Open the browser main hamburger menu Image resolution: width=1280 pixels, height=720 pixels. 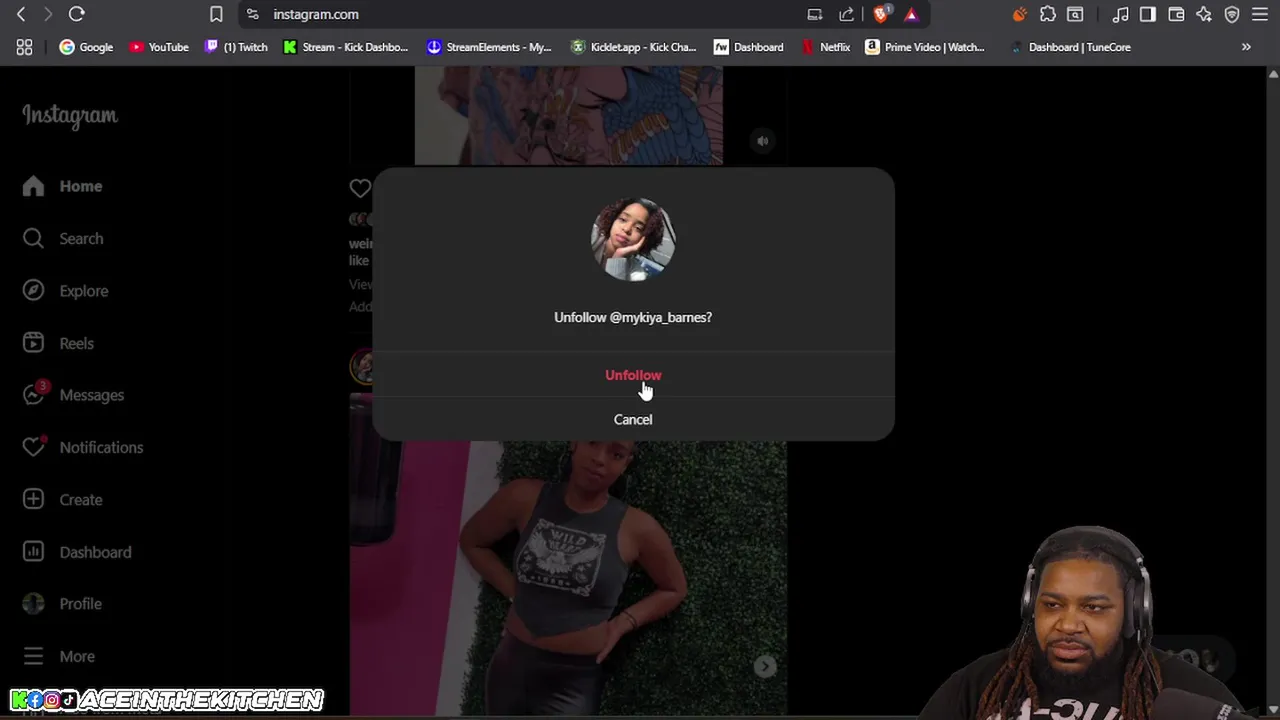[1260, 14]
